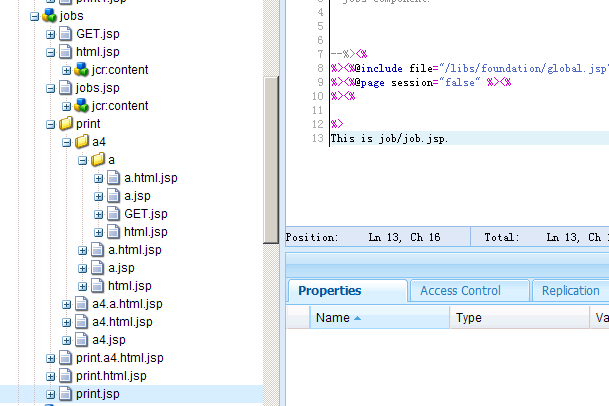Expand GET.jsp under jobs
609x406 pixels.
click(50, 34)
